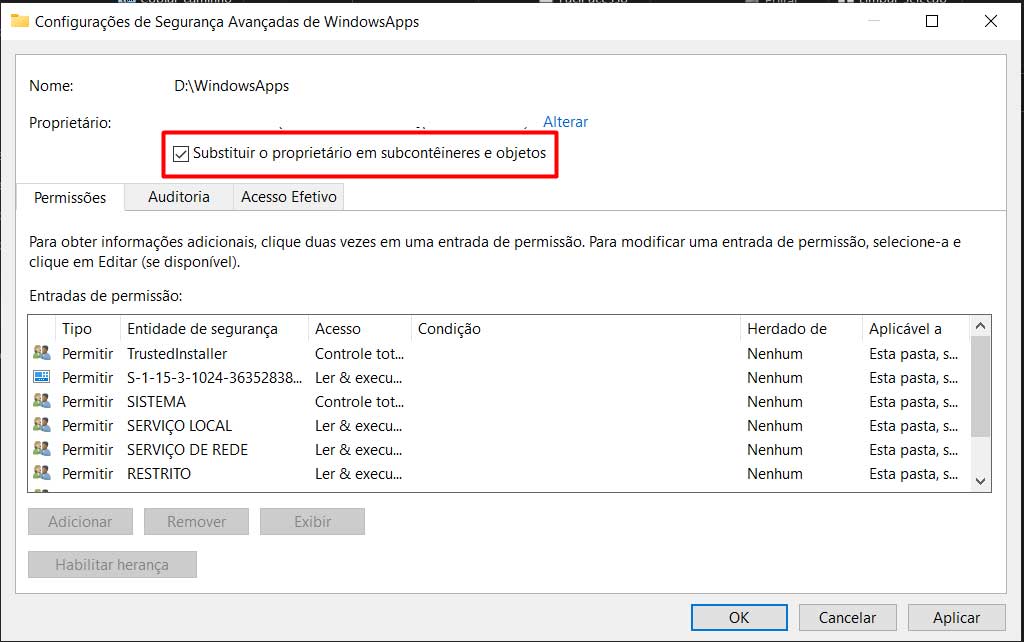Click Esta pasta, s... cell in SERVIÇO DE REDE row
This screenshot has height=642, width=1024.
pyautogui.click(x=913, y=450)
